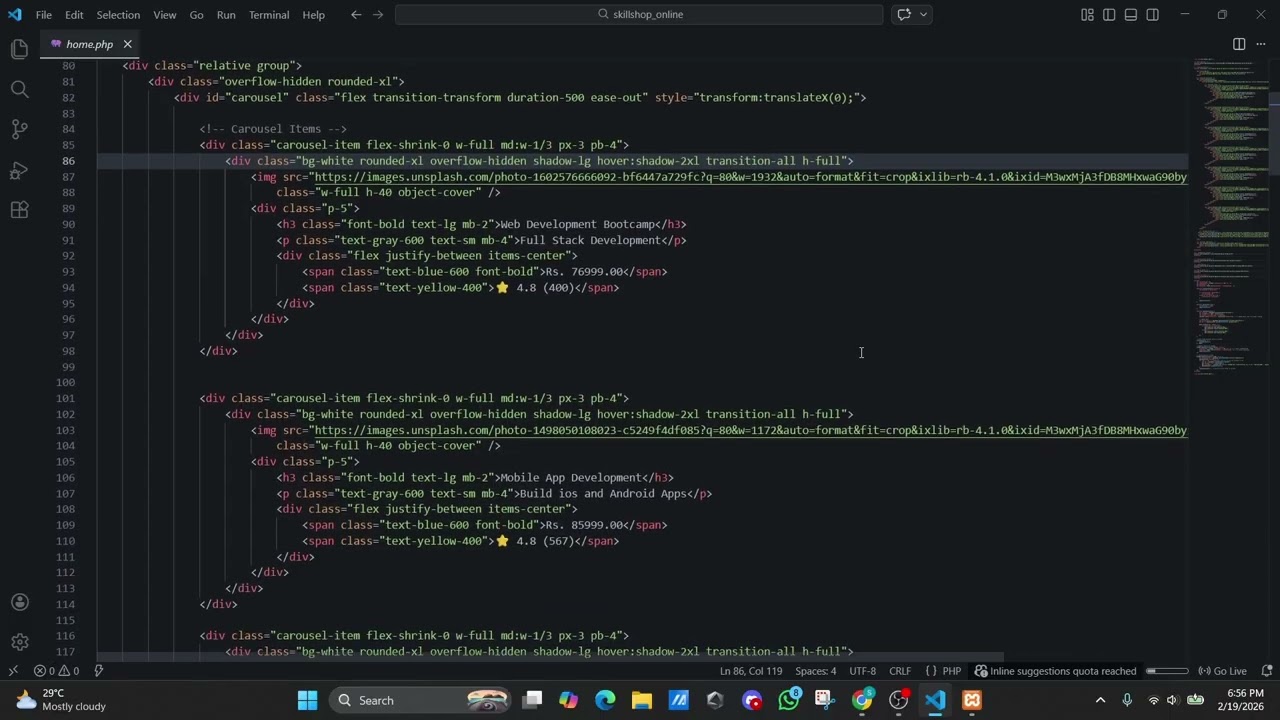
Task: Open the errors and warnings count
Action: click(x=56, y=671)
